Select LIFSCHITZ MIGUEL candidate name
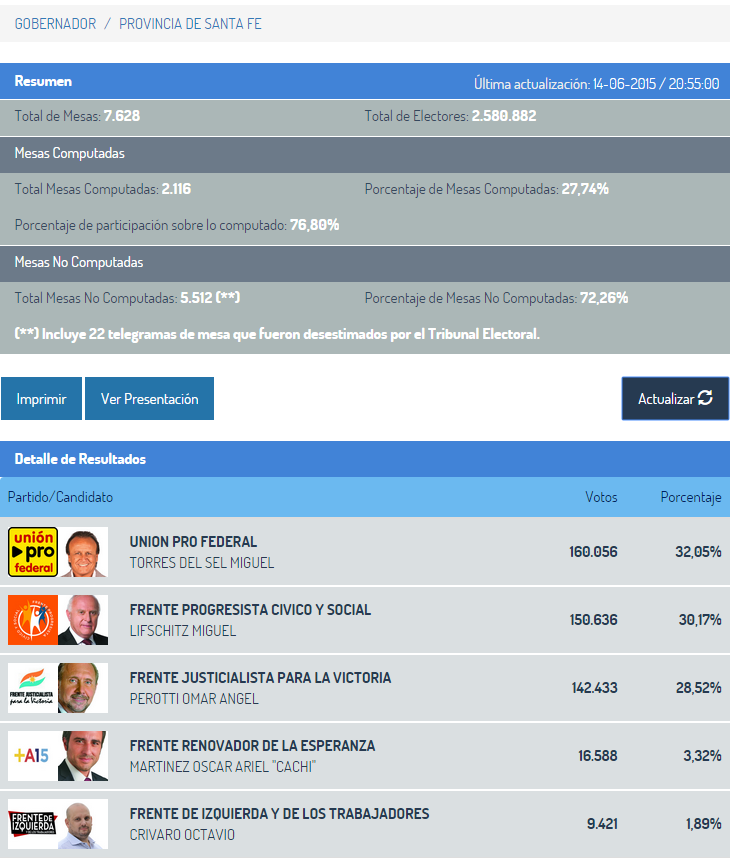Viewport: 732px width, 859px height. [183, 631]
